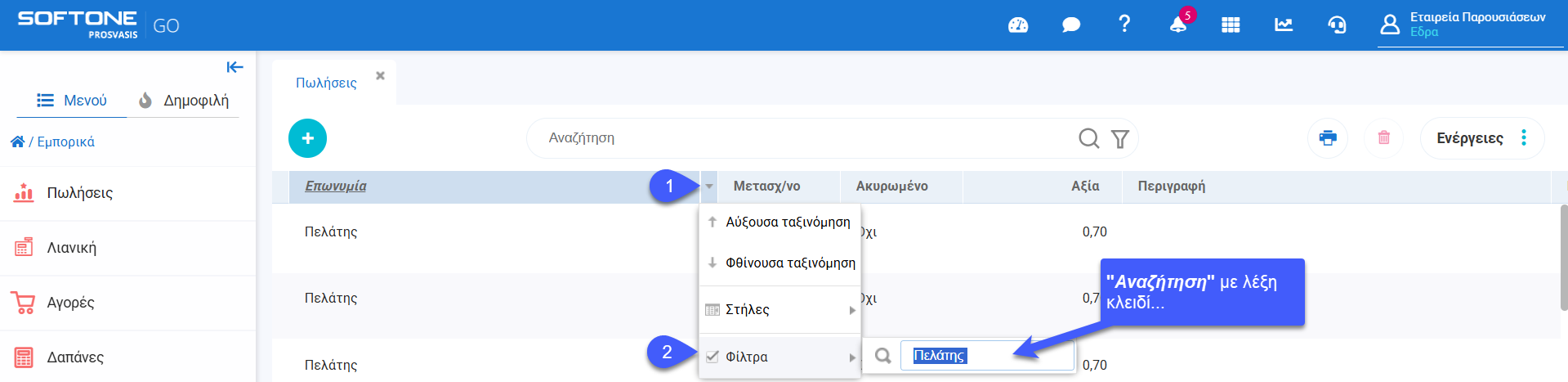Screen dimensions: 1568x382
Task: Click the add new plus button
Action: (x=307, y=138)
